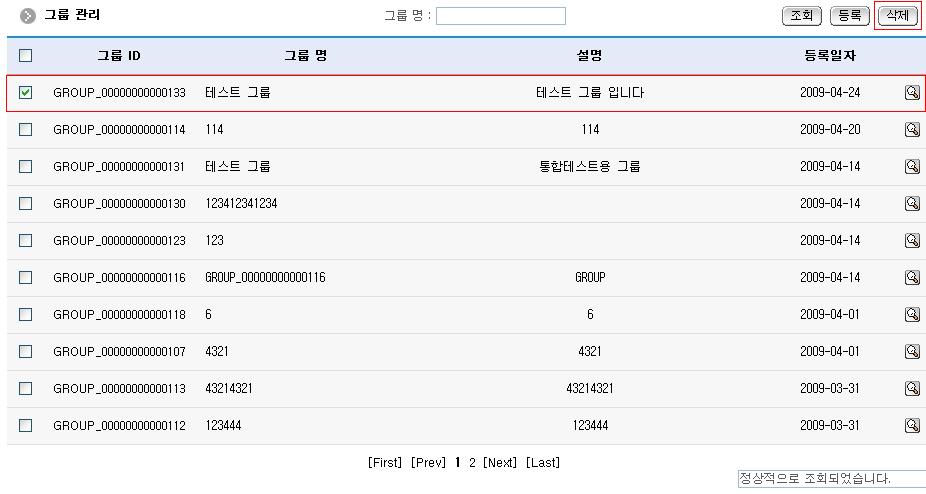
Task: Open magnifier icon for GROUP_00000000000130 row
Action: (912, 204)
